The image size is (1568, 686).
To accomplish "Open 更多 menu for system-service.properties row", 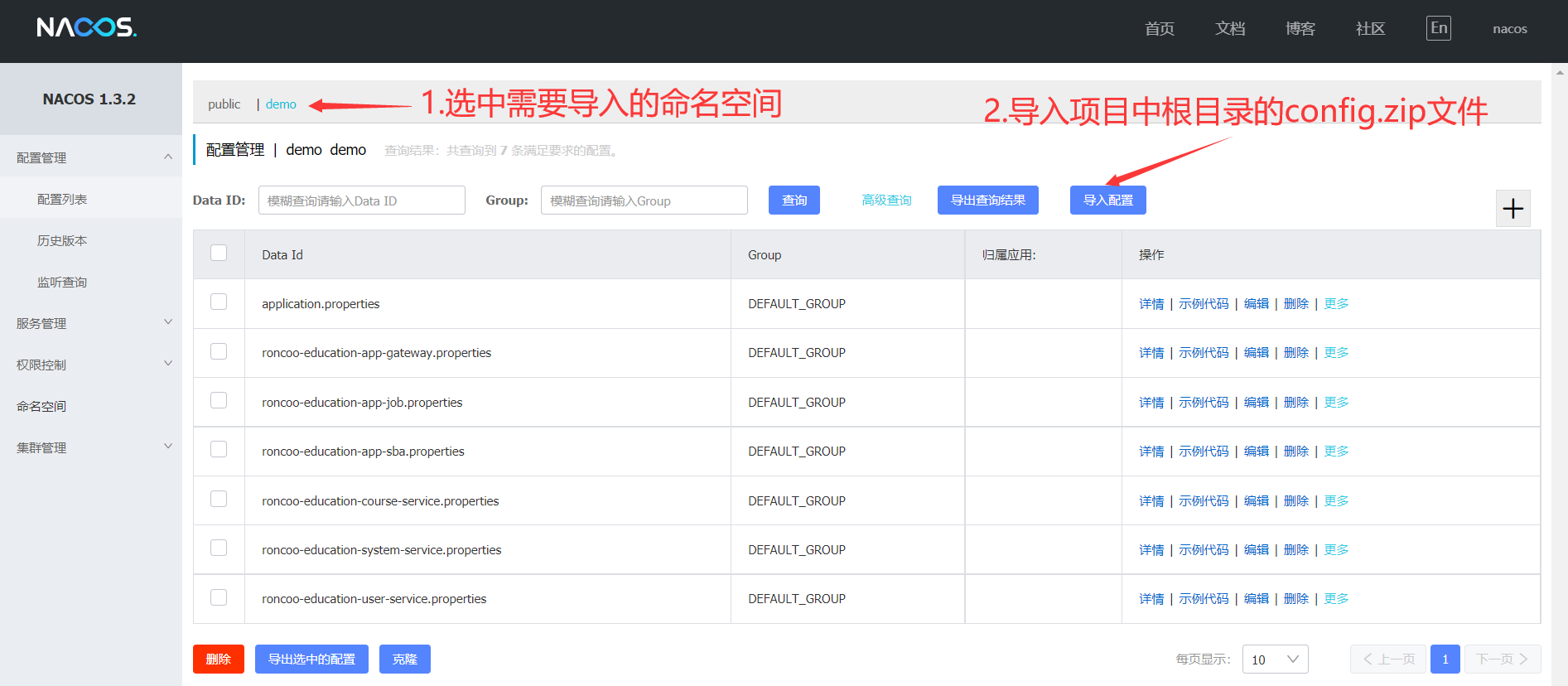I will (1336, 550).
